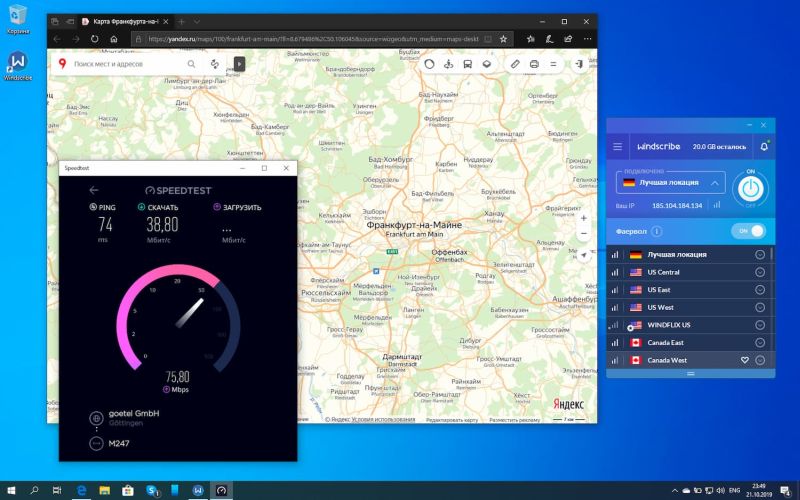Select the Yandex map browser tab

click(x=123, y=21)
